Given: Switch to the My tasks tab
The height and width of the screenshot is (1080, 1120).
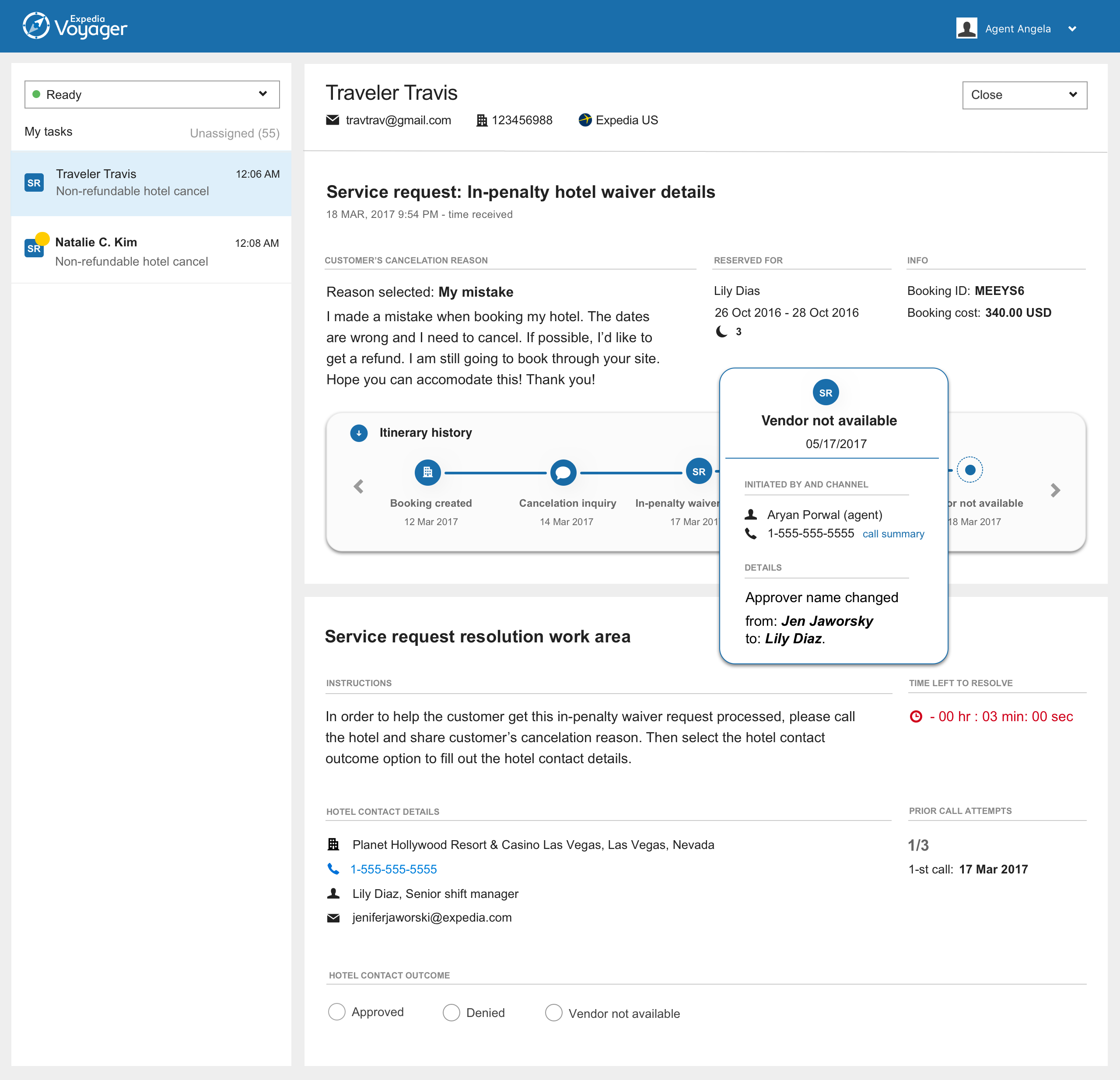Looking at the screenshot, I should [49, 131].
